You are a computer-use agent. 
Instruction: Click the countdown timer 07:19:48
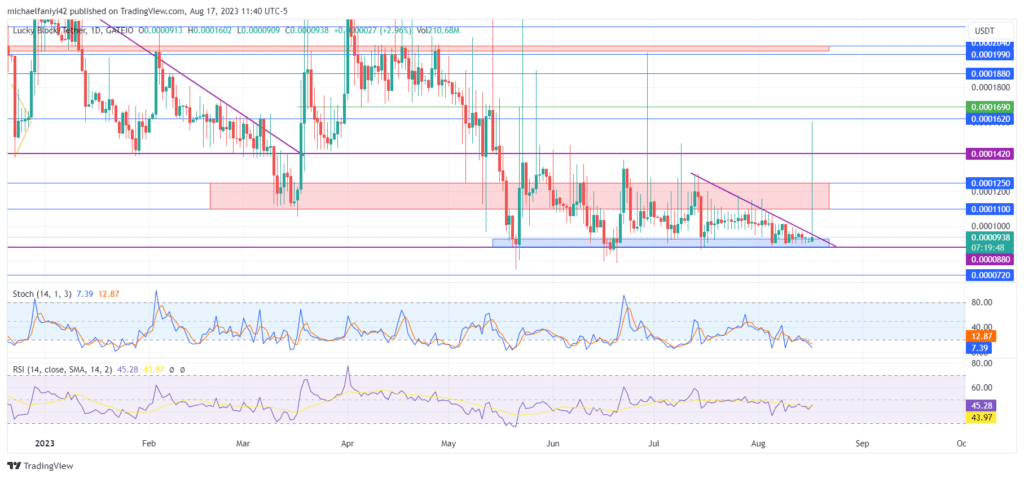click(x=990, y=248)
